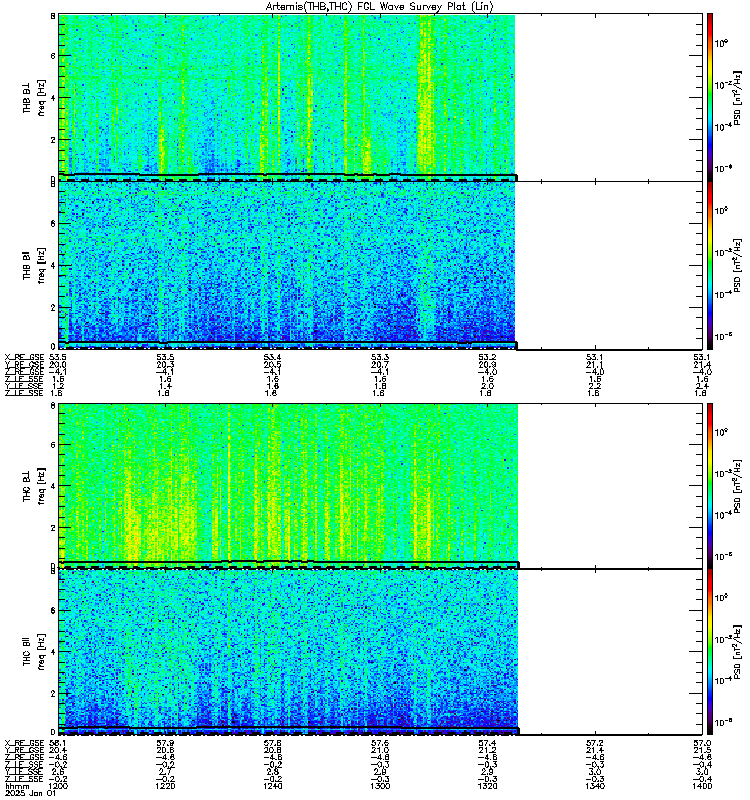Screen dimensions: 750x800
Task: Select the THB B∥ panel colorbar
Action: pos(710,265)
